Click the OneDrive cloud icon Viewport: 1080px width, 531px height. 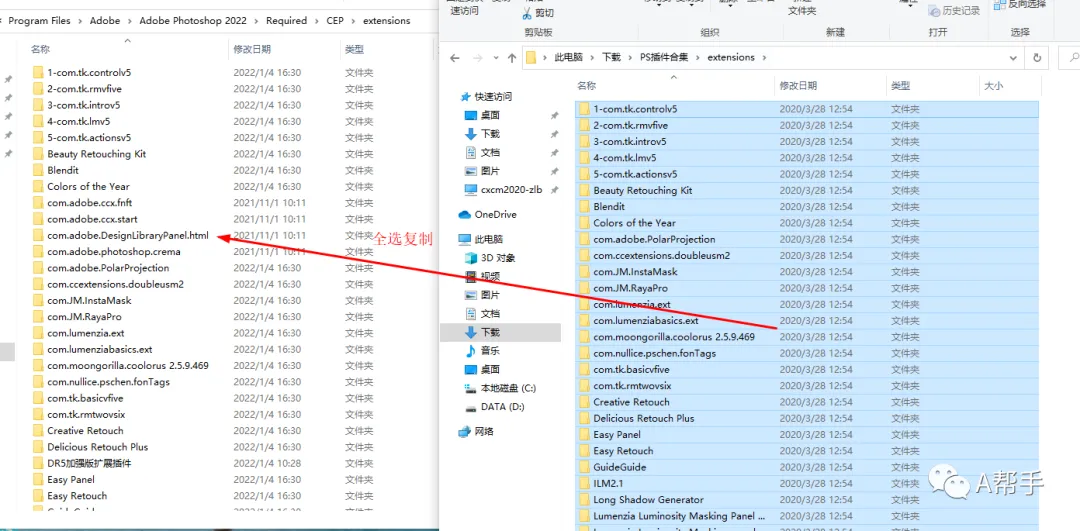464,214
